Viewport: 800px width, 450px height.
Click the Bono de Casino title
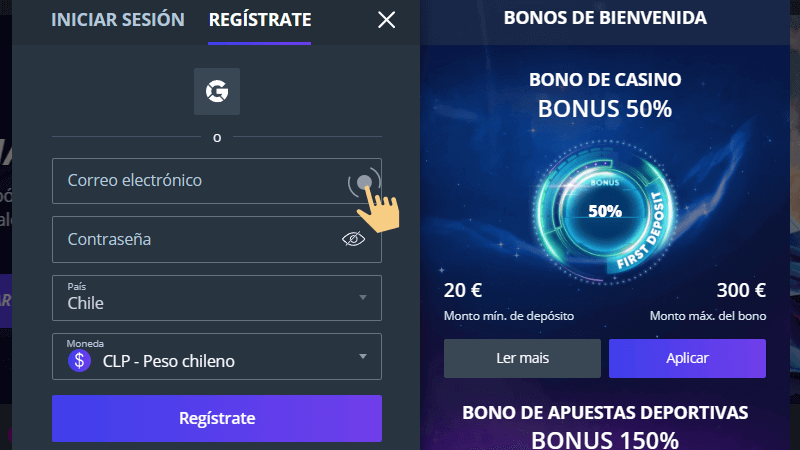605,79
